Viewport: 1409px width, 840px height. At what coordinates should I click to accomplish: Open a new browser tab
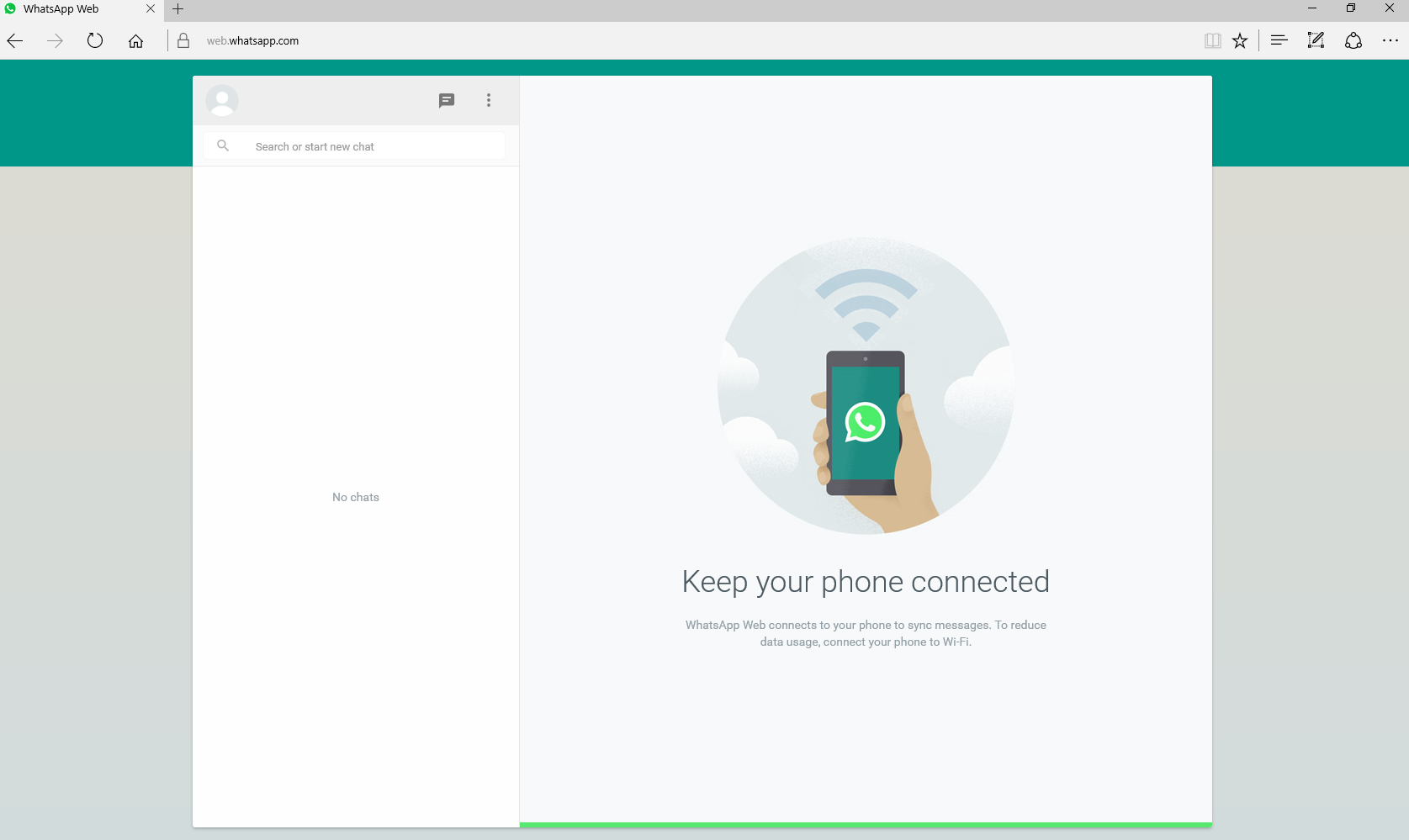tap(177, 9)
